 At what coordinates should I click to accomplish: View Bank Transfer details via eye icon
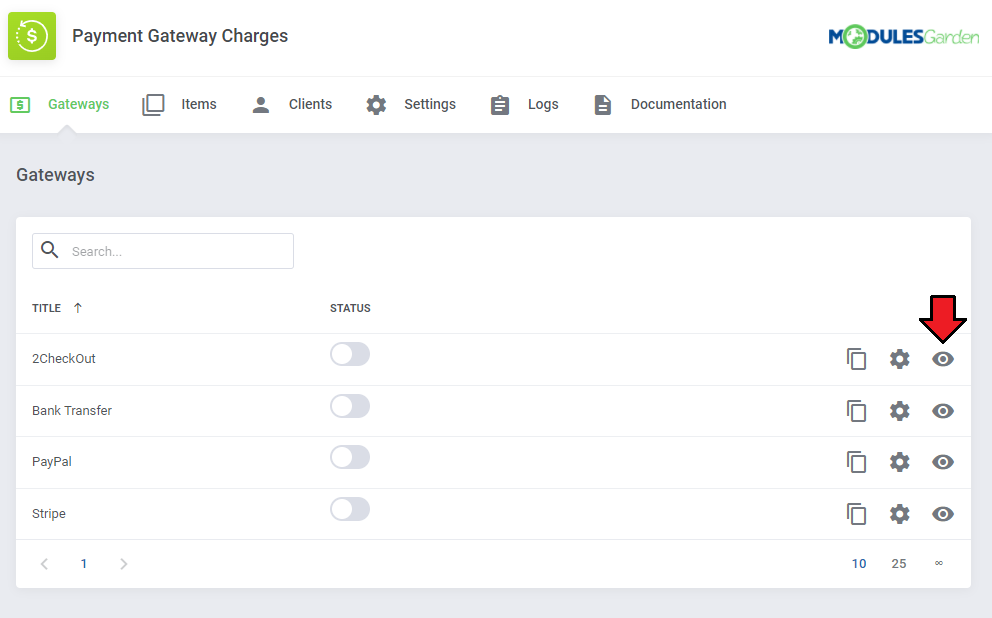[x=943, y=411]
